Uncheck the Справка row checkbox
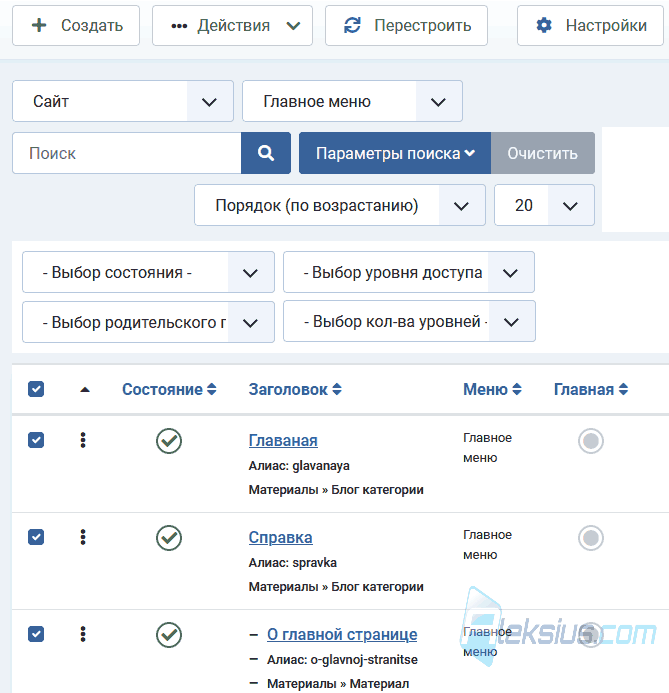This screenshot has width=669, height=693. 36,537
